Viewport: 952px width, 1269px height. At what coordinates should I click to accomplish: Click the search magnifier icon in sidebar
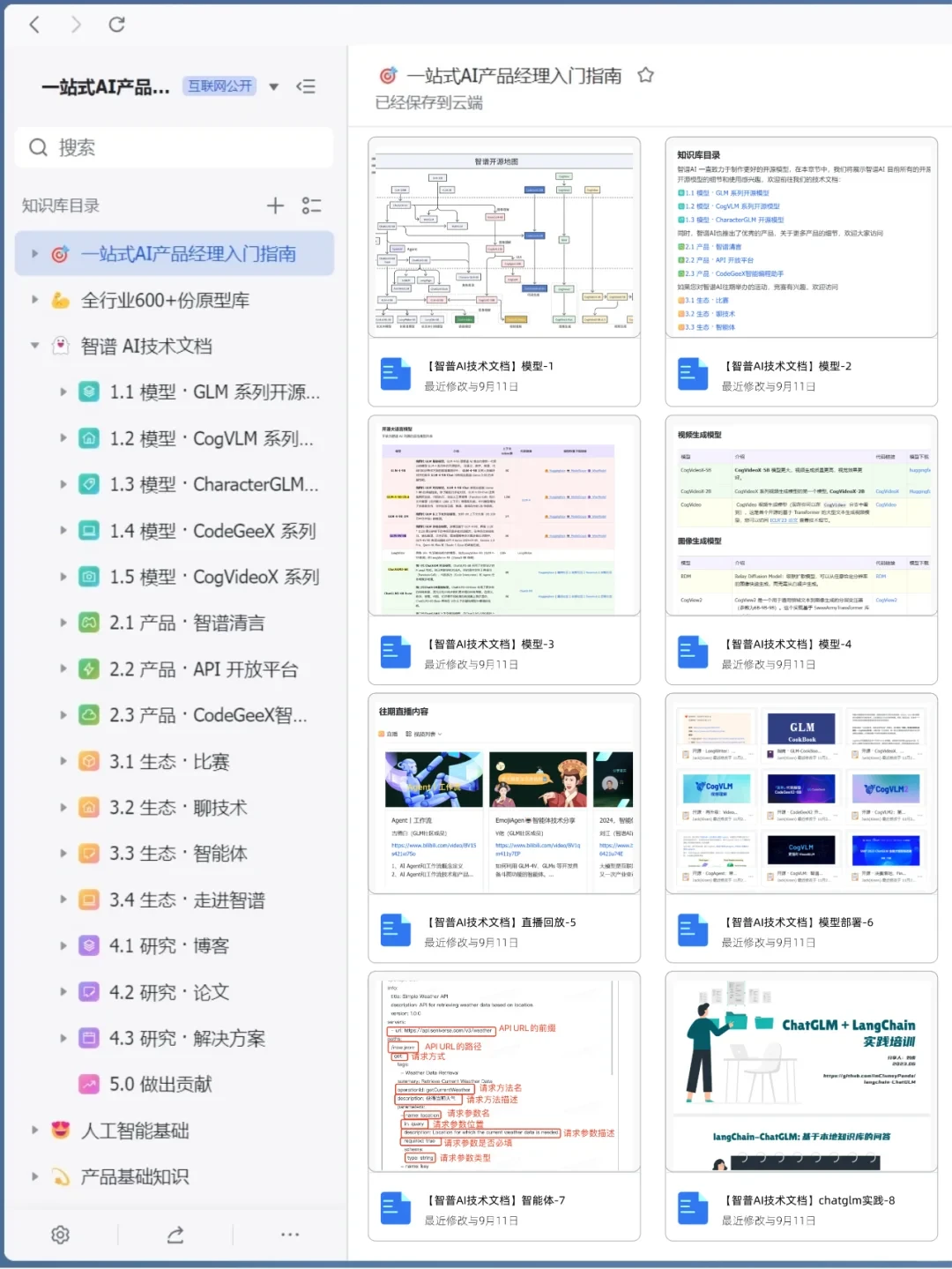[38, 147]
